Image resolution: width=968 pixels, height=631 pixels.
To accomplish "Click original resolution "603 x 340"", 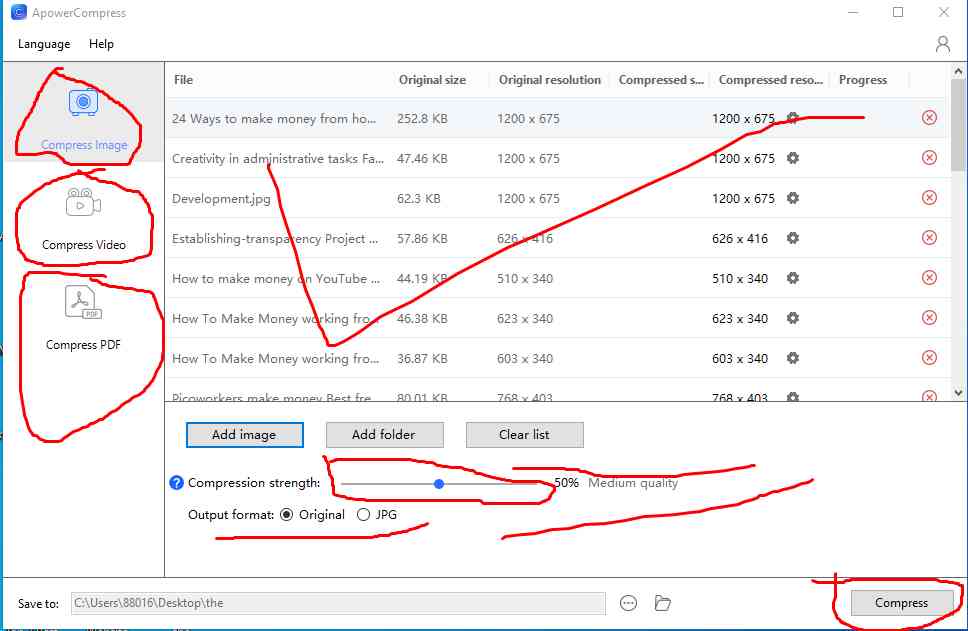I will [x=525, y=359].
